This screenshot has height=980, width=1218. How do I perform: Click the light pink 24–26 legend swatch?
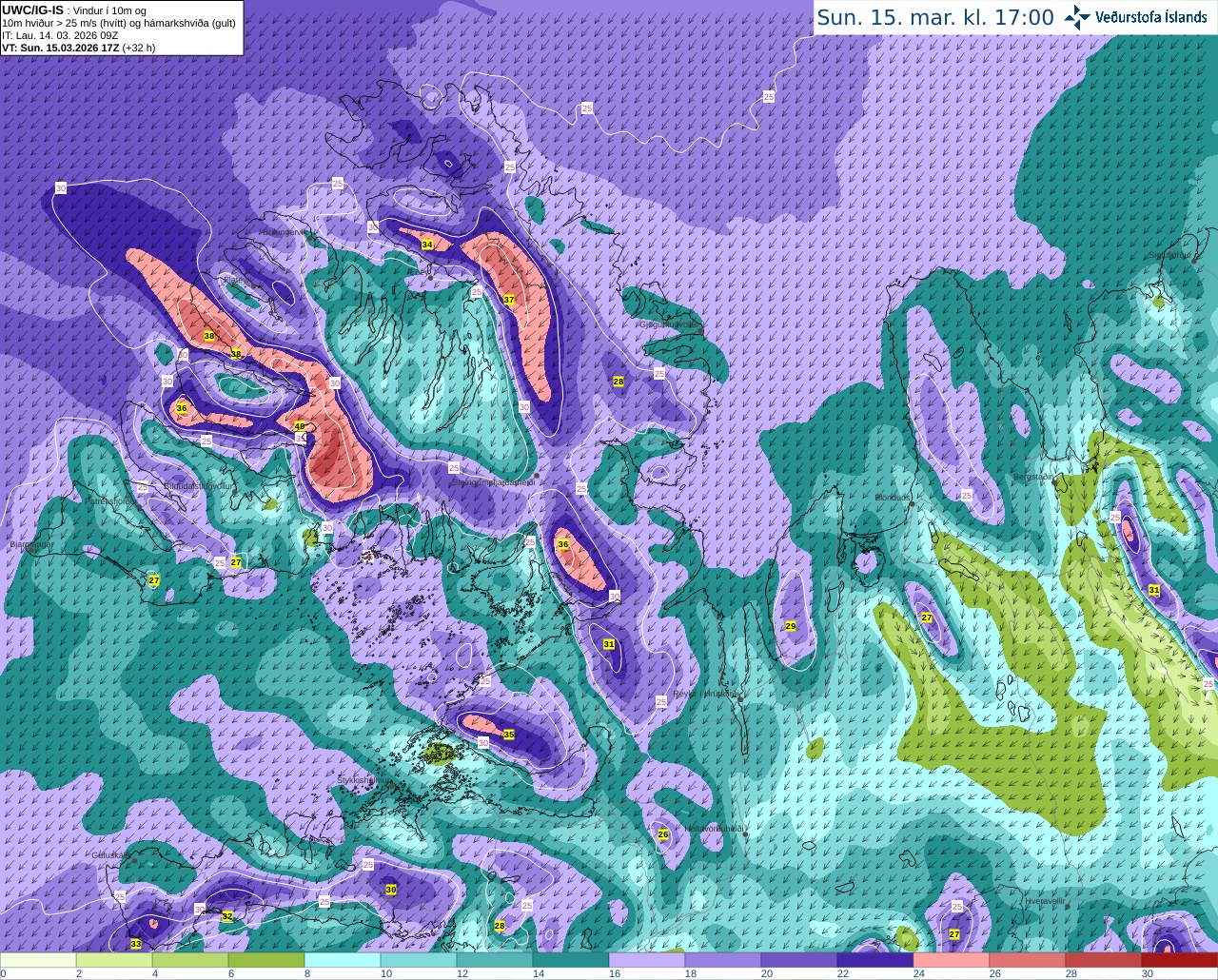click(x=952, y=960)
